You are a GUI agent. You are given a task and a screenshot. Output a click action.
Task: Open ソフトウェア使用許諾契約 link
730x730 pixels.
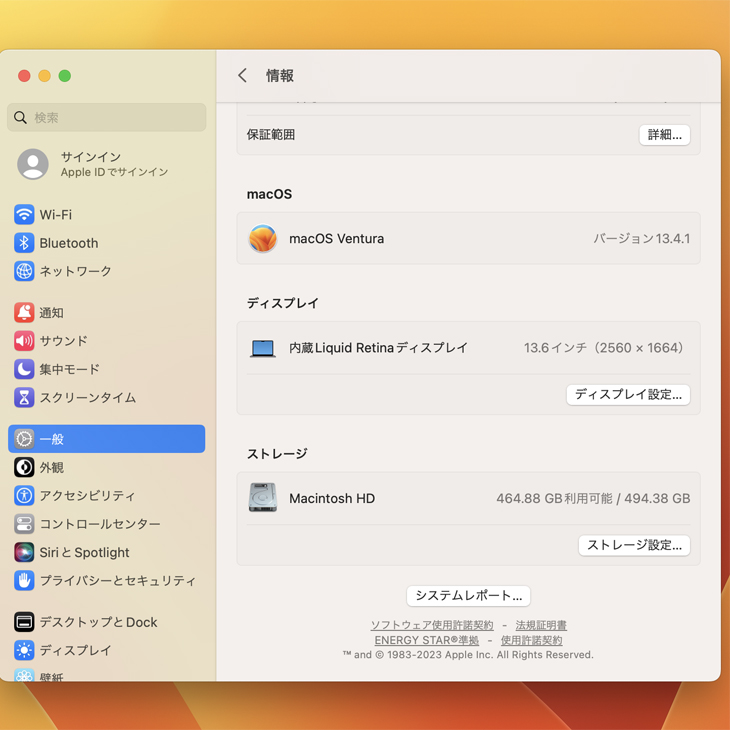[431, 625]
